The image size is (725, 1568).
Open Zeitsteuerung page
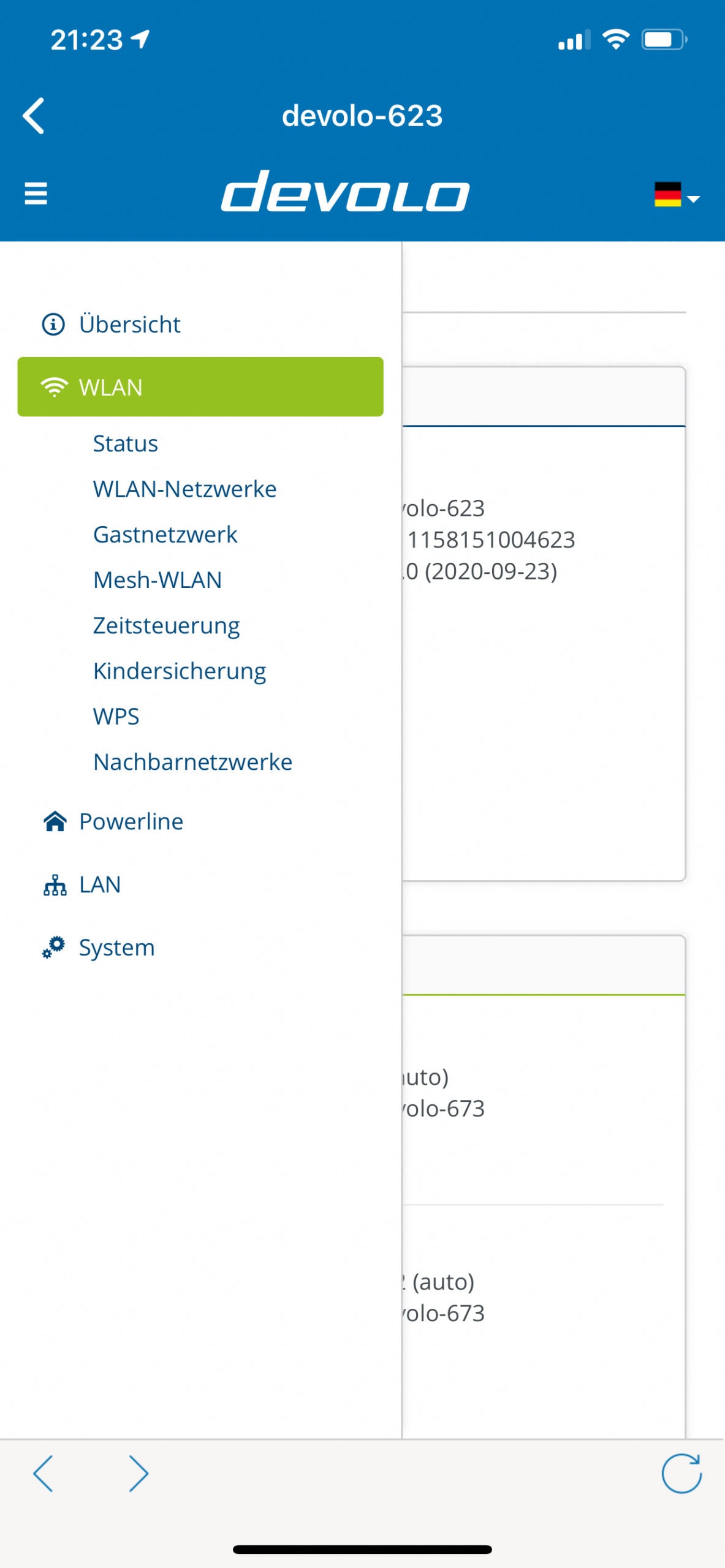coord(167,625)
